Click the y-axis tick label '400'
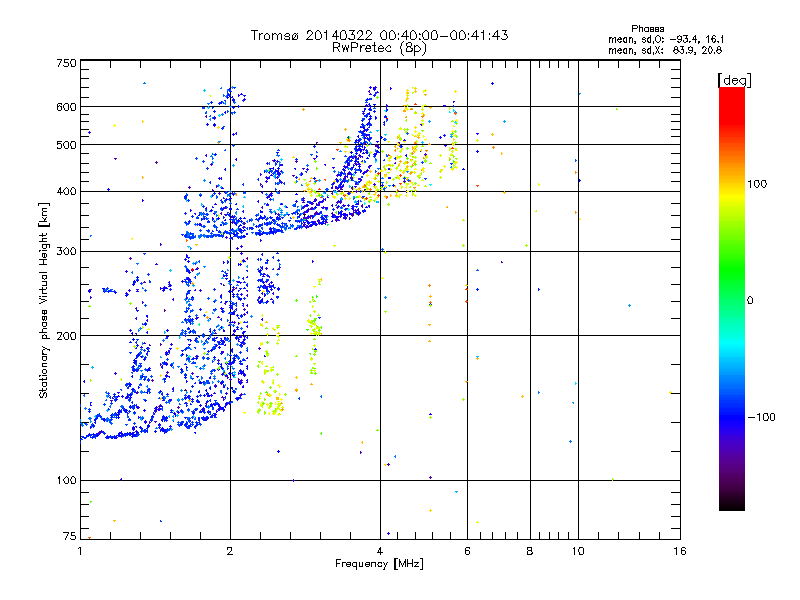Screen dimensions: 800x600 (x=66, y=191)
